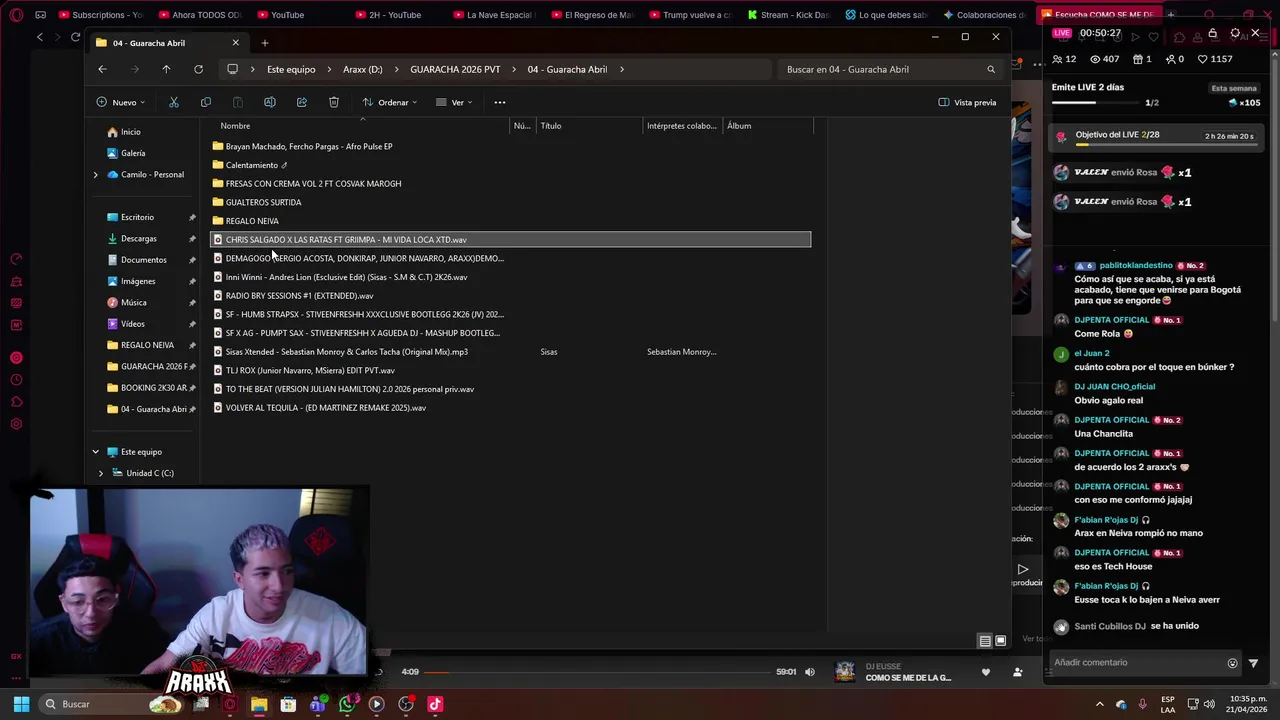Click the Windows Start button
1280x720 pixels.
click(x=21, y=704)
